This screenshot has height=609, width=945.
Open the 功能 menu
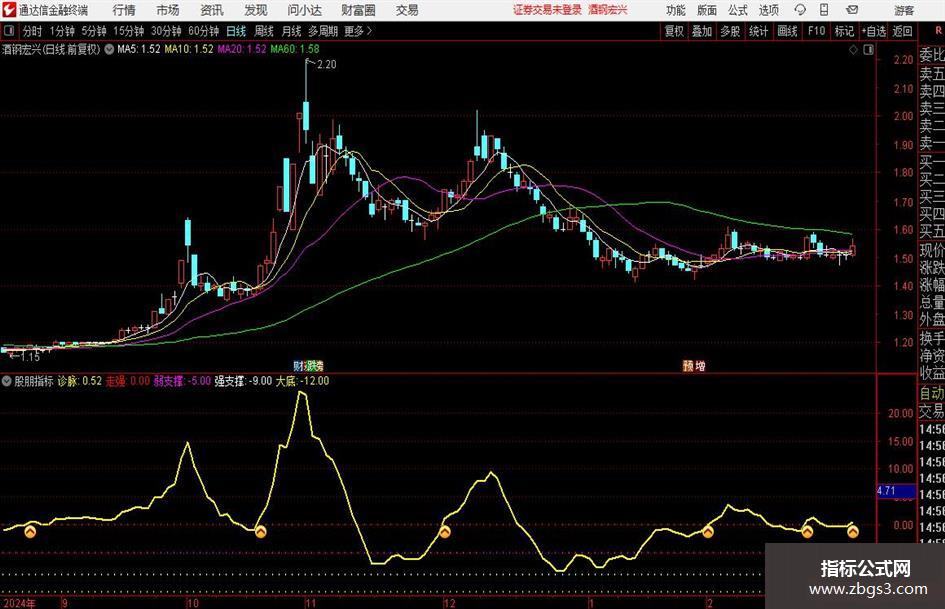pyautogui.click(x=676, y=10)
